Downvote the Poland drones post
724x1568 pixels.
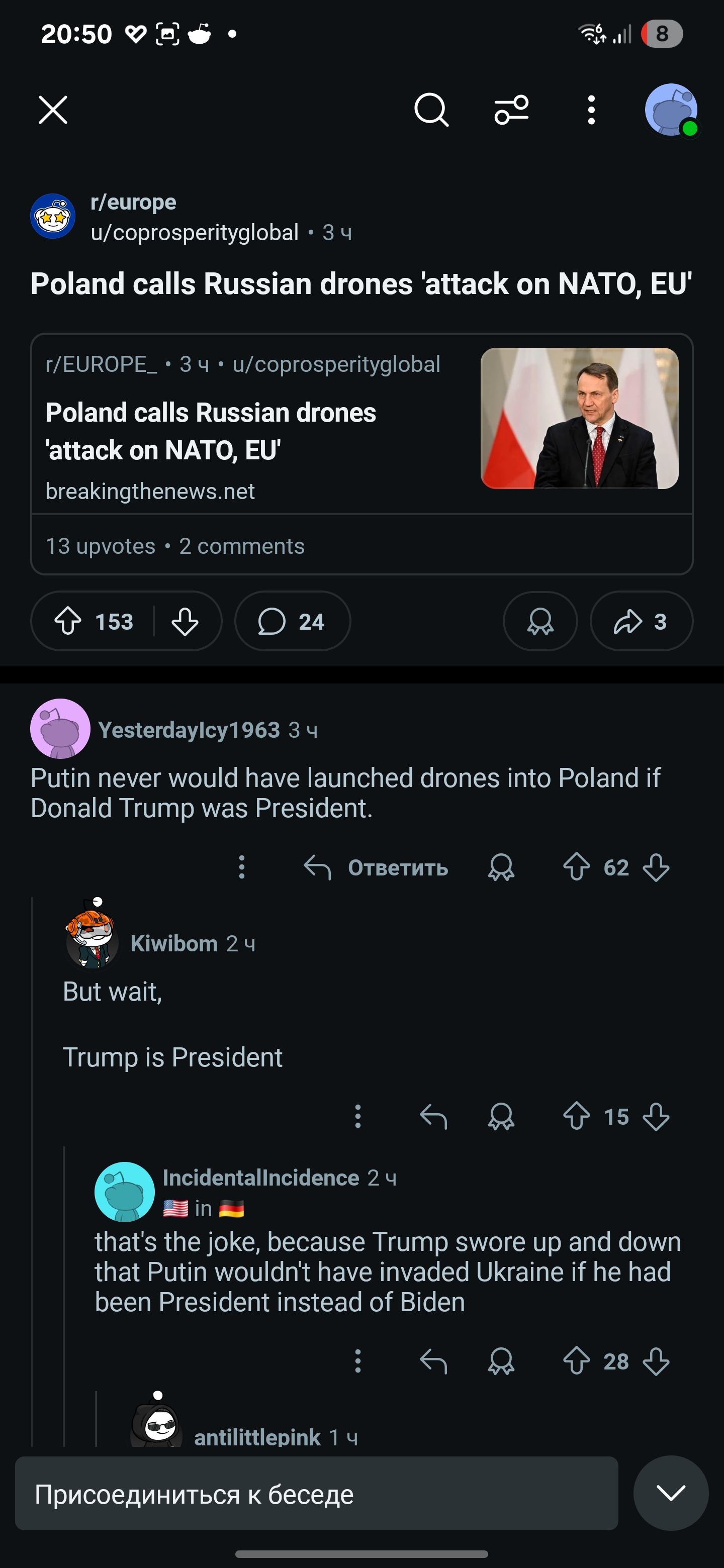click(x=185, y=622)
